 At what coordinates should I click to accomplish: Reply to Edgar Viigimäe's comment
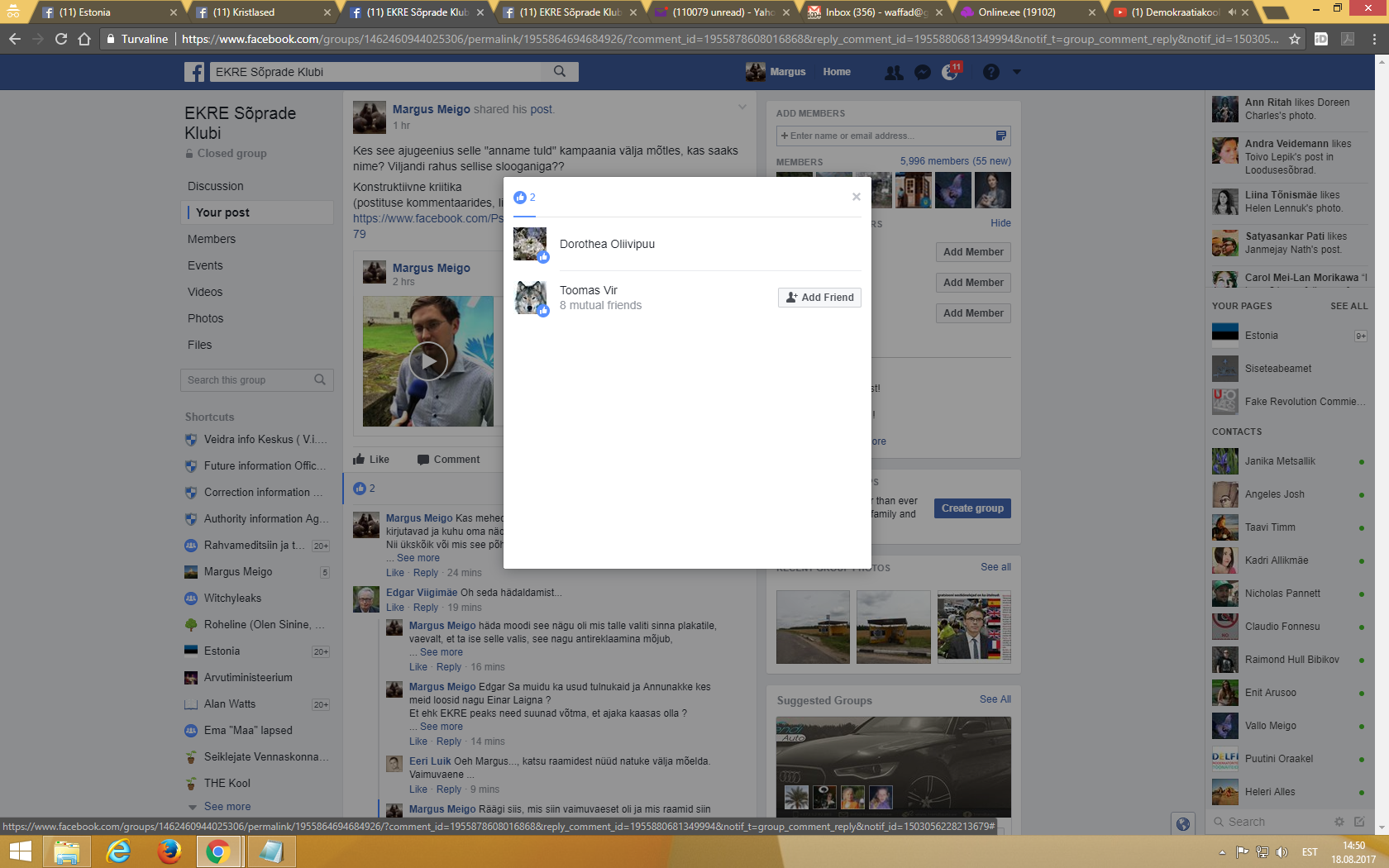click(425, 608)
